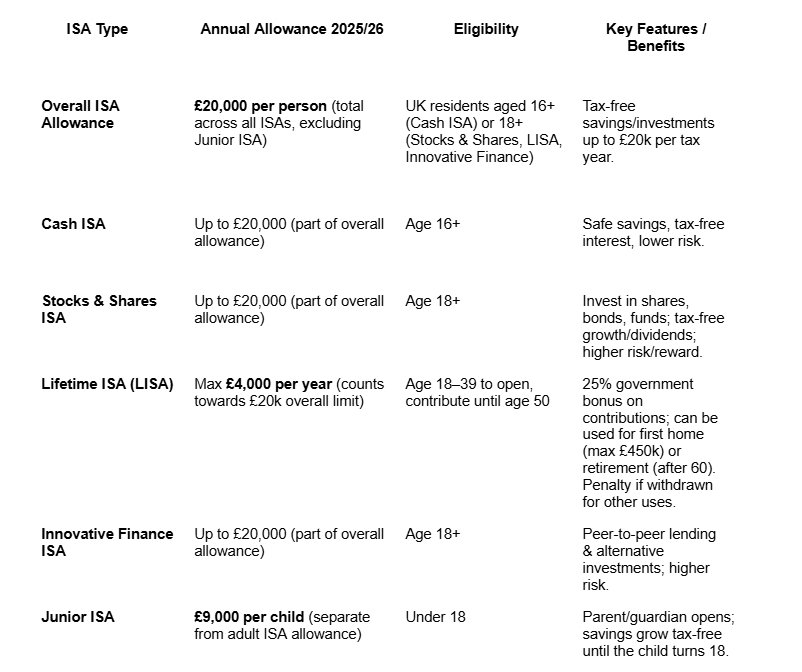Viewport: 802px width, 672px height.
Task: Click the Annual Allowance 2025/26 header
Action: point(291,29)
